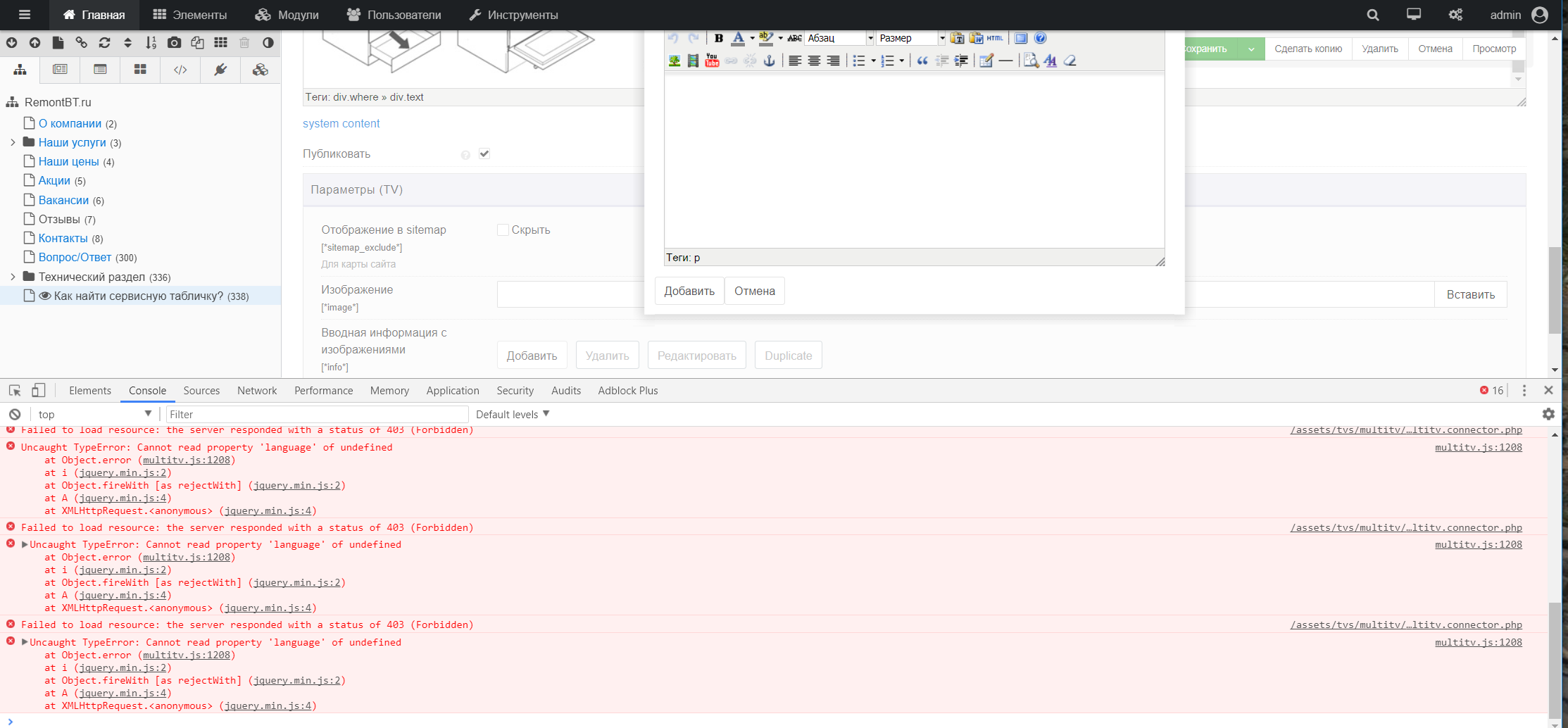Open the text color dropdown arrow
Viewport: 1568px width, 728px height.
click(x=752, y=38)
